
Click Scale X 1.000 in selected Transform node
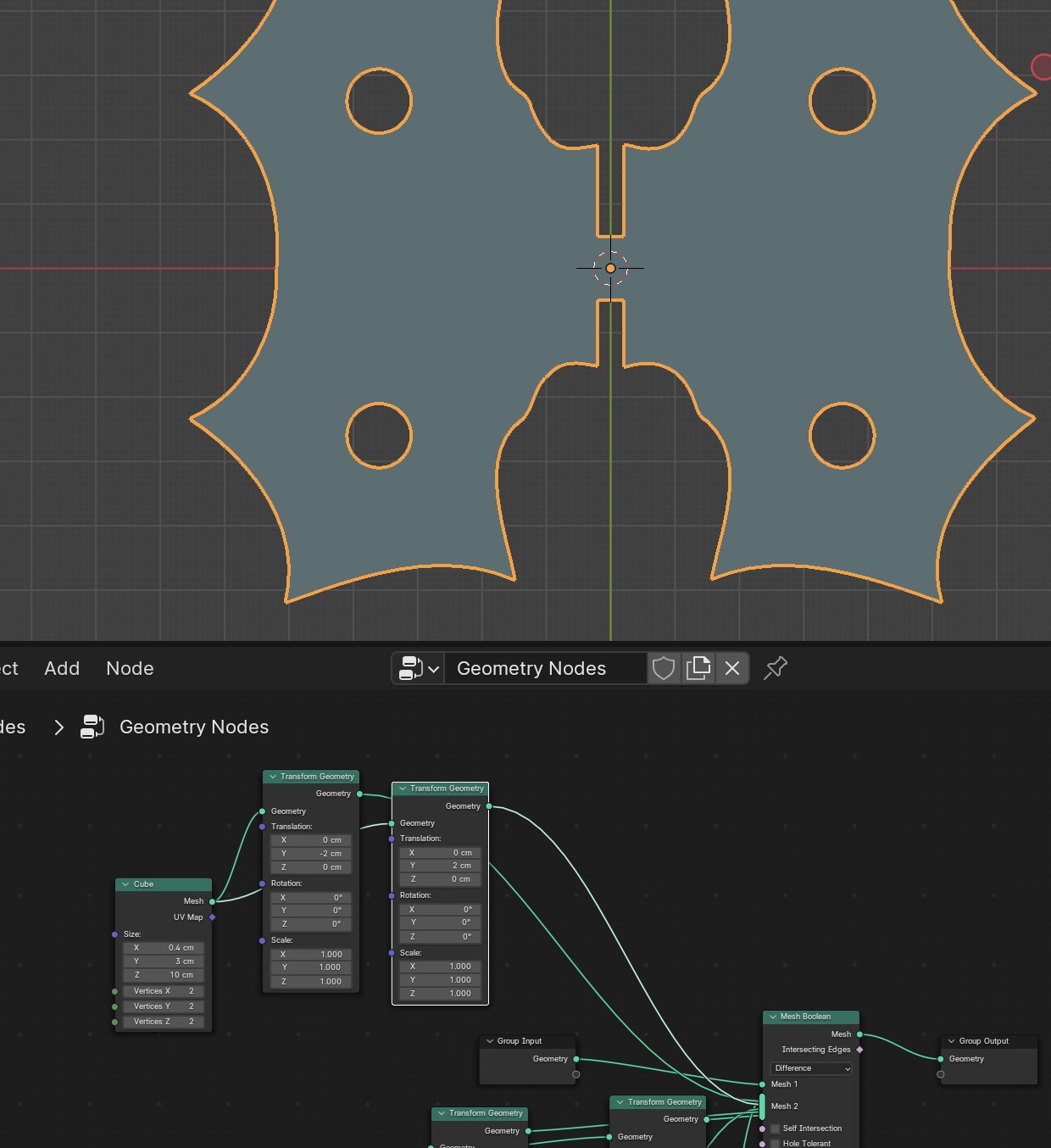click(441, 967)
